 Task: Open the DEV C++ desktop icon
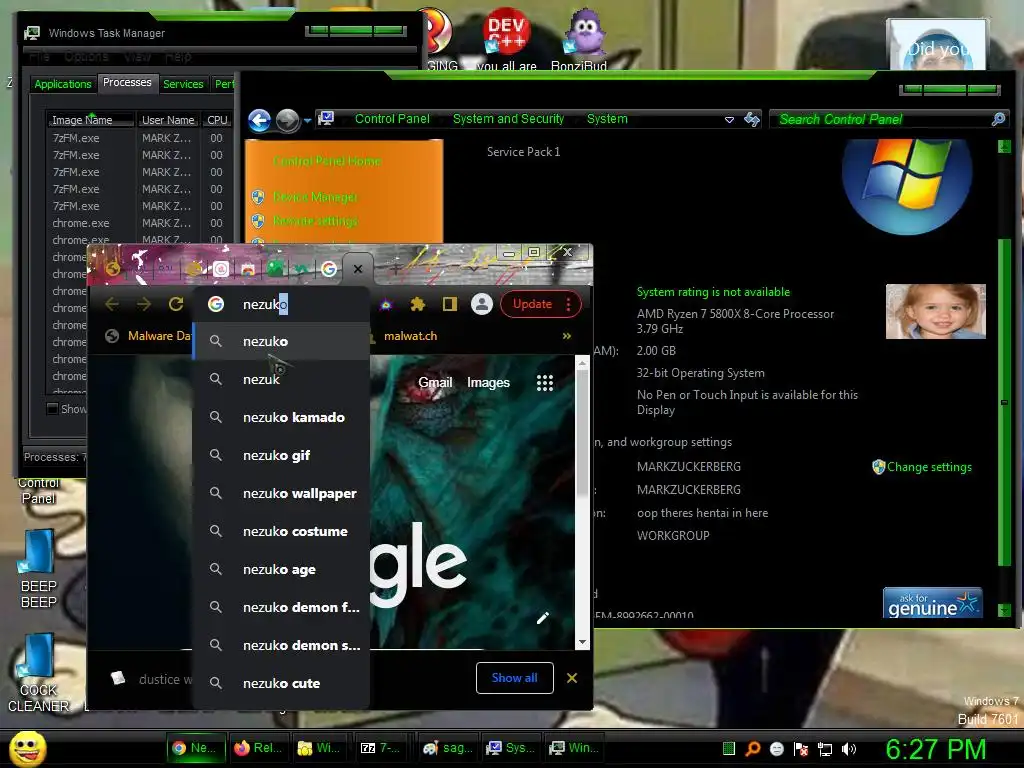[506, 39]
